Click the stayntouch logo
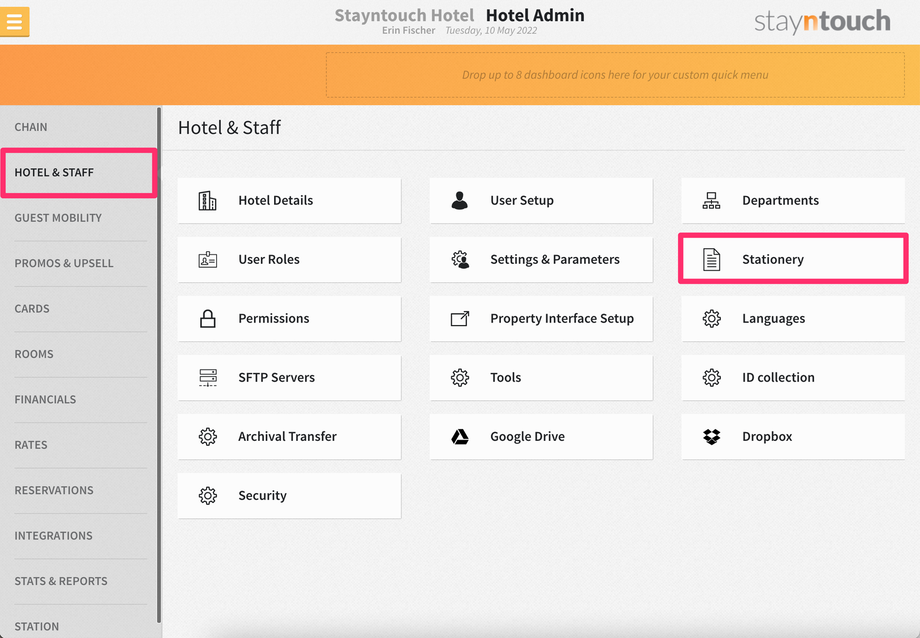This screenshot has width=920, height=638. 822,22
